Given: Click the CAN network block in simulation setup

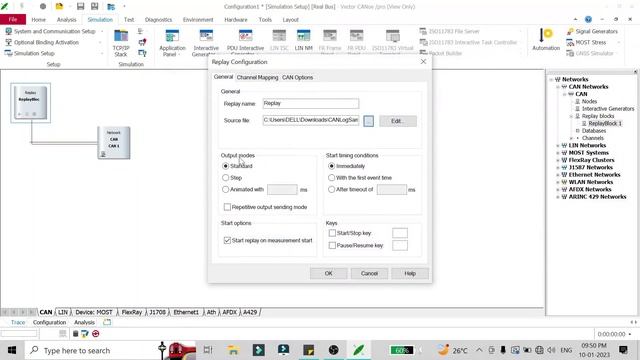Looking at the screenshot, I should click(114, 142).
